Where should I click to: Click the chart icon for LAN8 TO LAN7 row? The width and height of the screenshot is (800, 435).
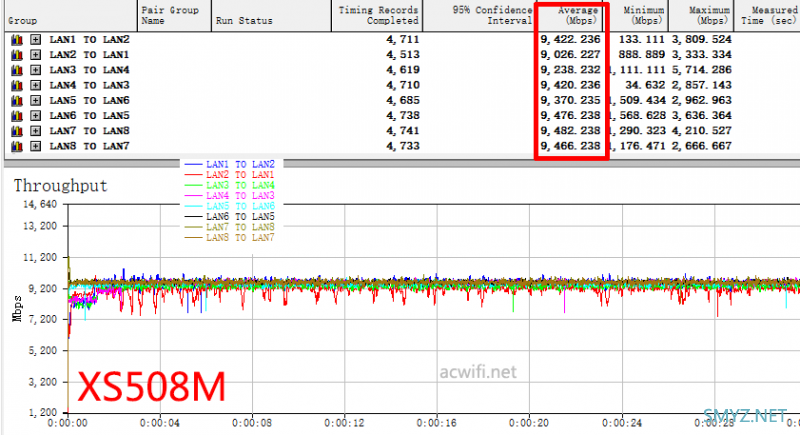coord(17,147)
